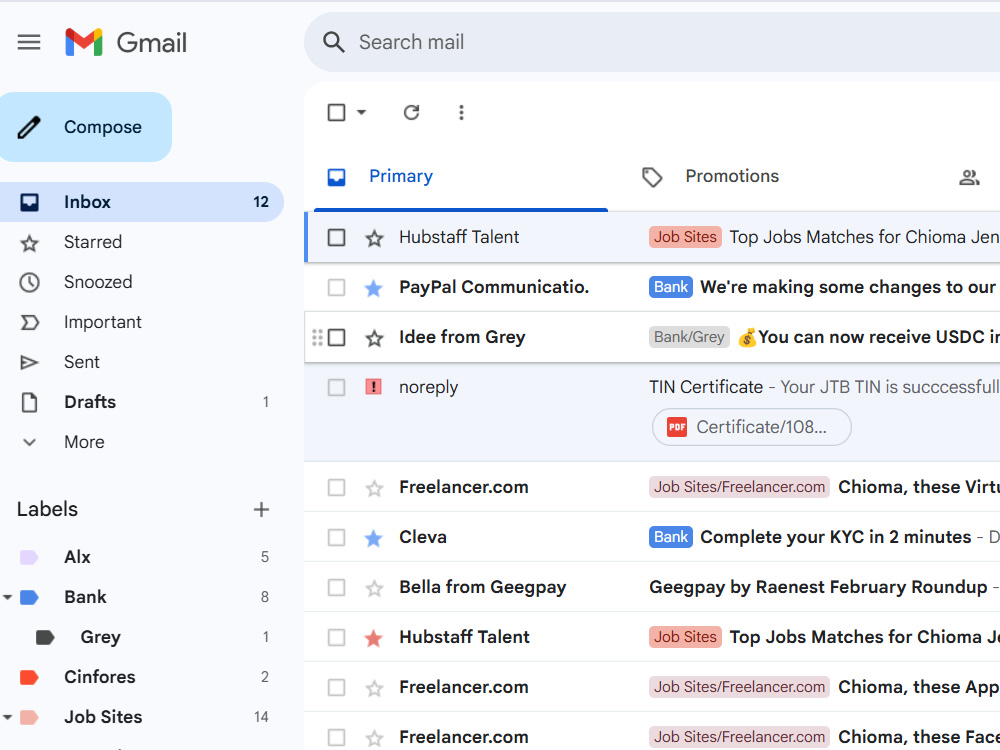Open the Geegpay by Raenest February Roundup email

pyautogui.click(x=818, y=587)
